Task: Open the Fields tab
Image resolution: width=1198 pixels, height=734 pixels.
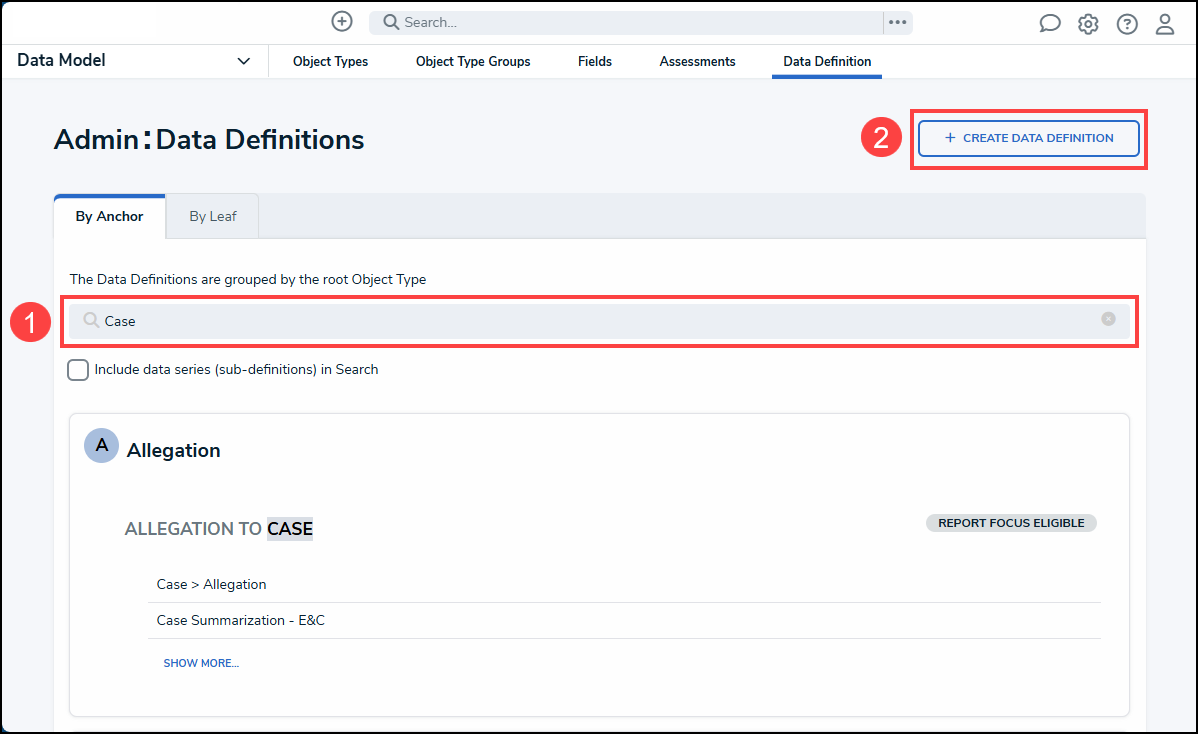Action: pos(595,61)
